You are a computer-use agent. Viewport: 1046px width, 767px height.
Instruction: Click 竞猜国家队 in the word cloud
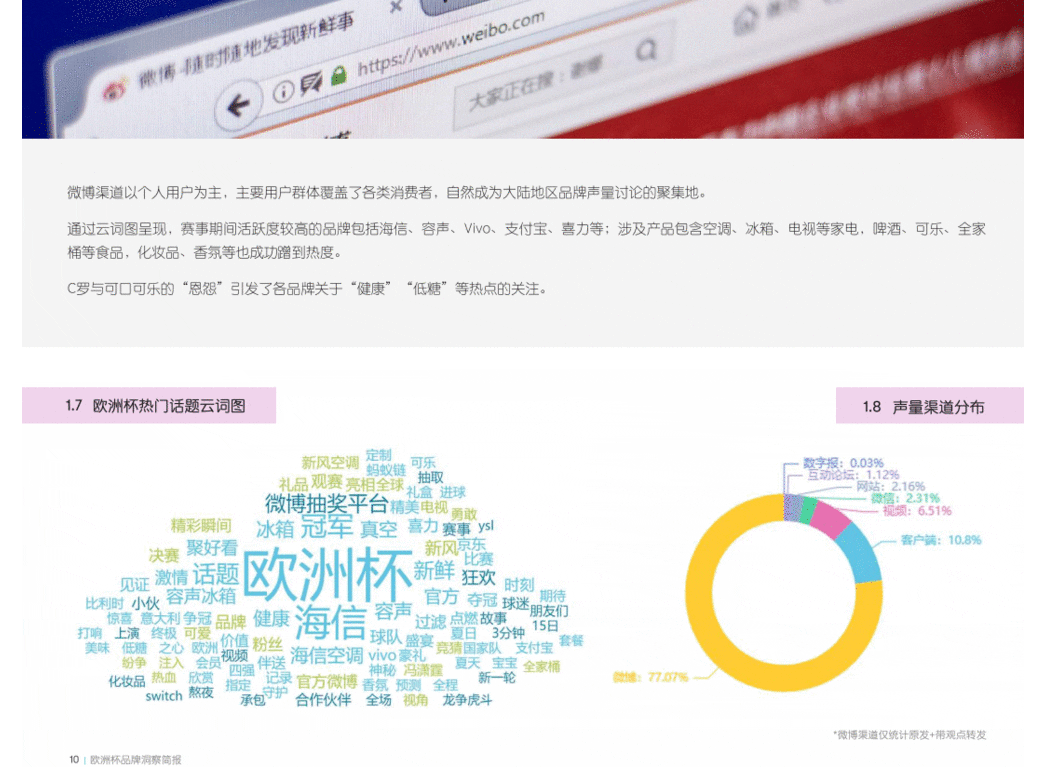tap(468, 648)
